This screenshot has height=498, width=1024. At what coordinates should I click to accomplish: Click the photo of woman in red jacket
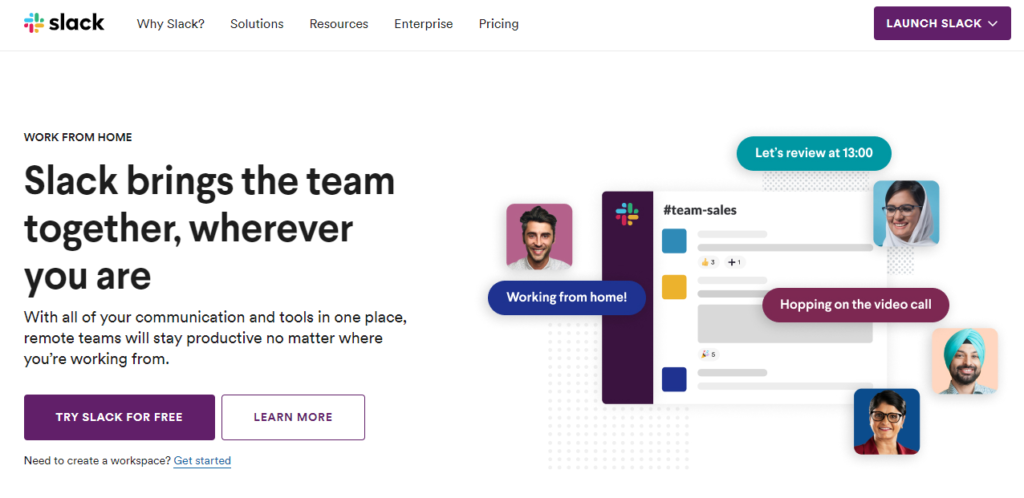pyautogui.click(x=887, y=422)
